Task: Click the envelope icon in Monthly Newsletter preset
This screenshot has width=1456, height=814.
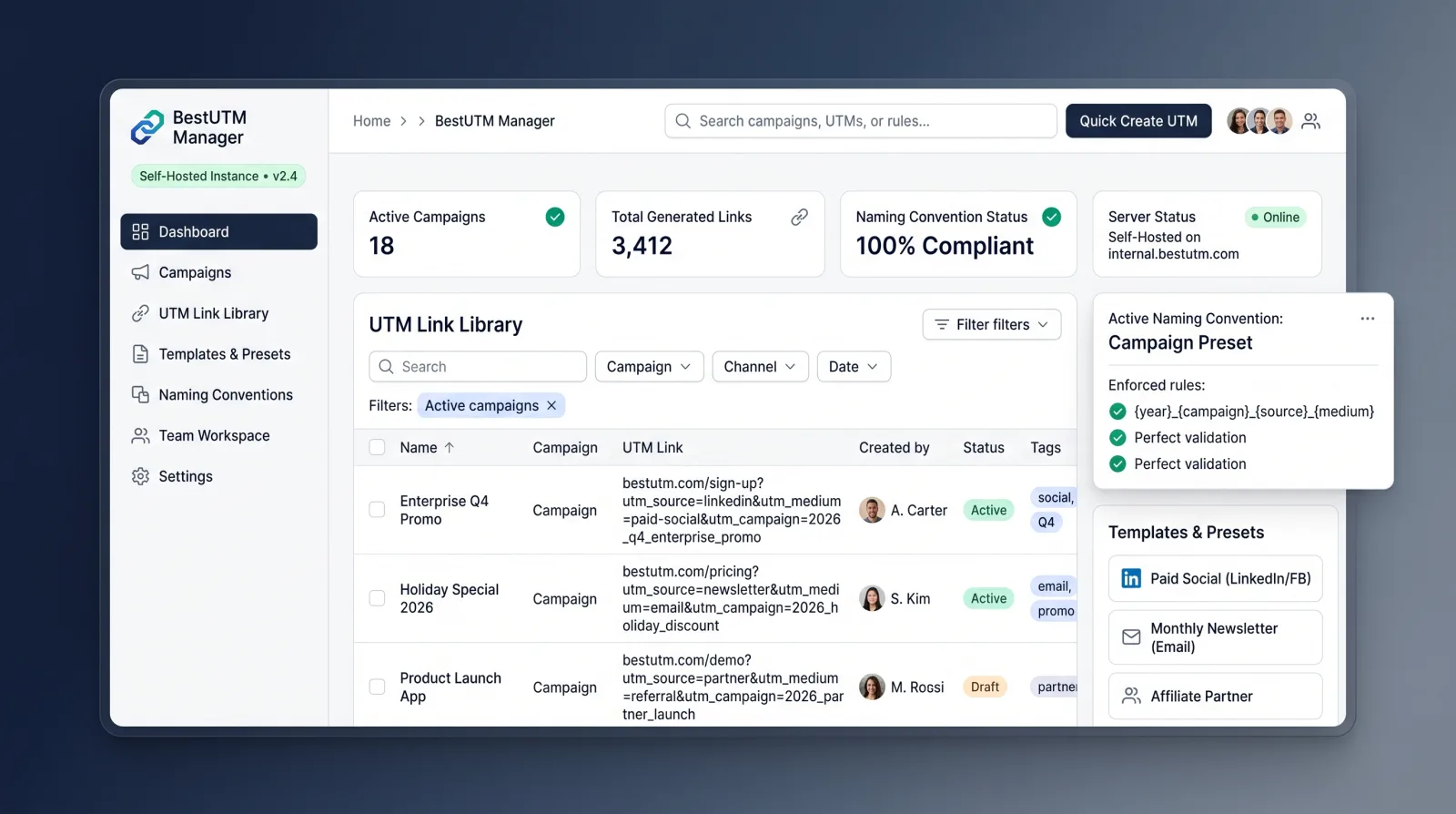Action: (x=1131, y=637)
